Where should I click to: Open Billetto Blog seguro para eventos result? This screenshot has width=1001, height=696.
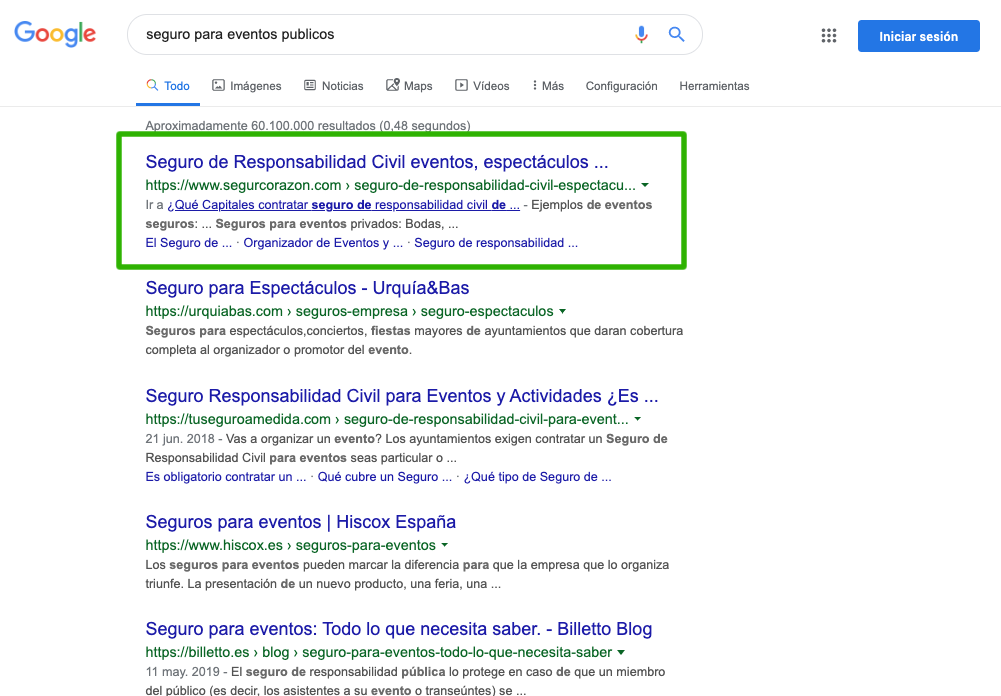399,629
